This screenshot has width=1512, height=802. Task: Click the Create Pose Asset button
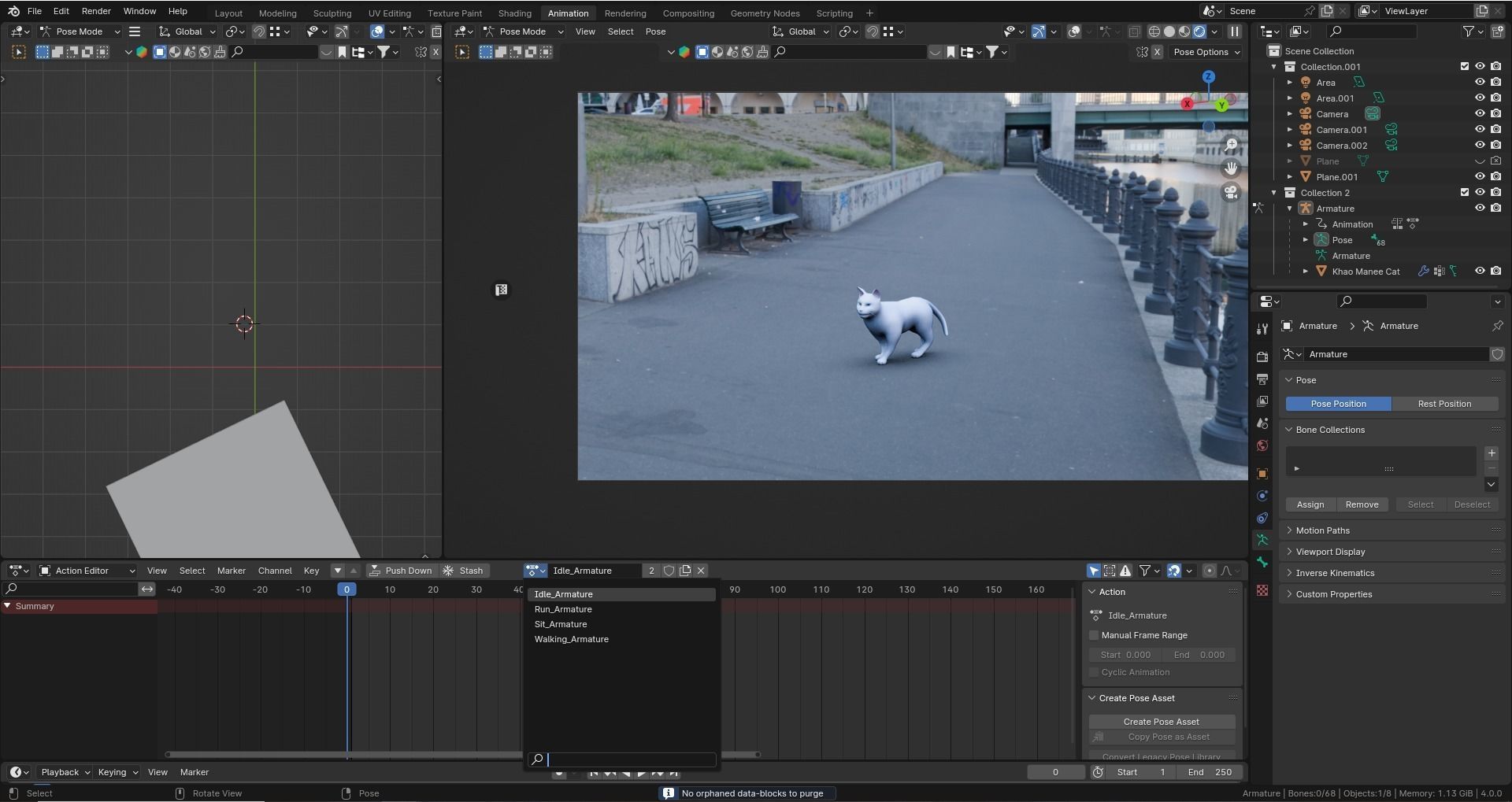click(x=1162, y=722)
